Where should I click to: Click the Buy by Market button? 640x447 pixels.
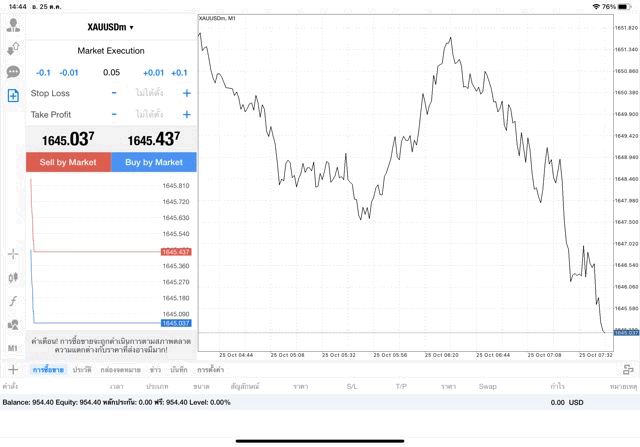pos(154,162)
